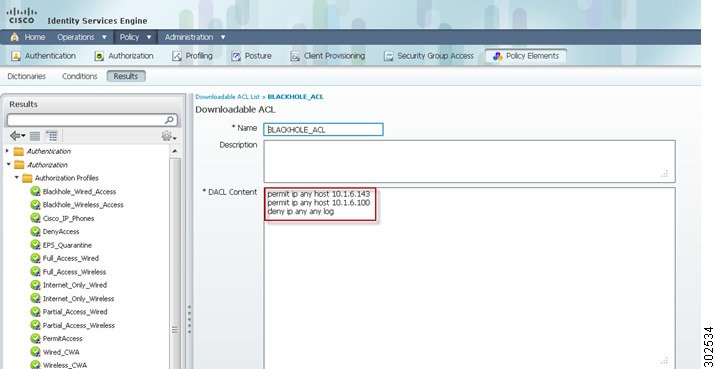Click the DACL Content box resize grip
Image resolution: width=715 pixels, height=369 pixels.
[665, 360]
